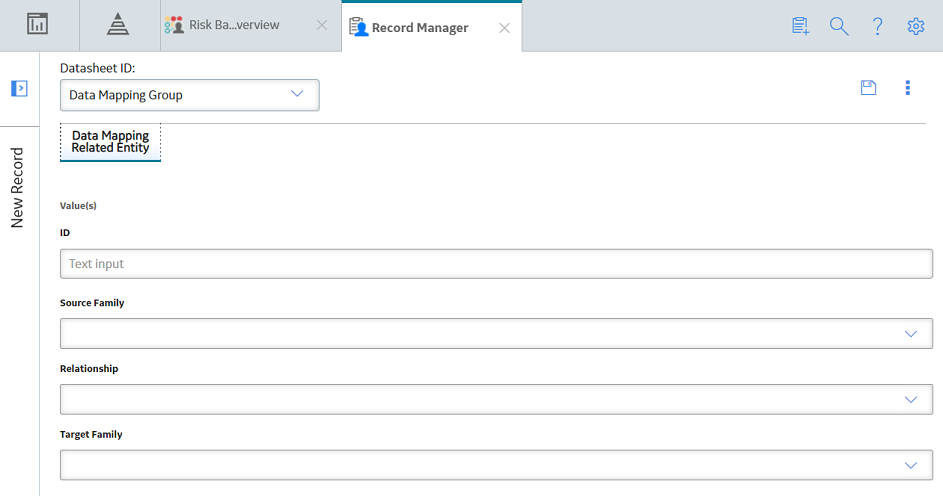The width and height of the screenshot is (943, 496).
Task: Click the New Record vertical label
Action: (17, 188)
